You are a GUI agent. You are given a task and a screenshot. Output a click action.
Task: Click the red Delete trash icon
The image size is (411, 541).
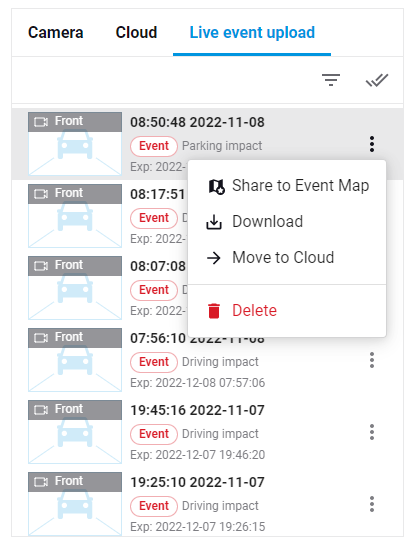point(214,311)
